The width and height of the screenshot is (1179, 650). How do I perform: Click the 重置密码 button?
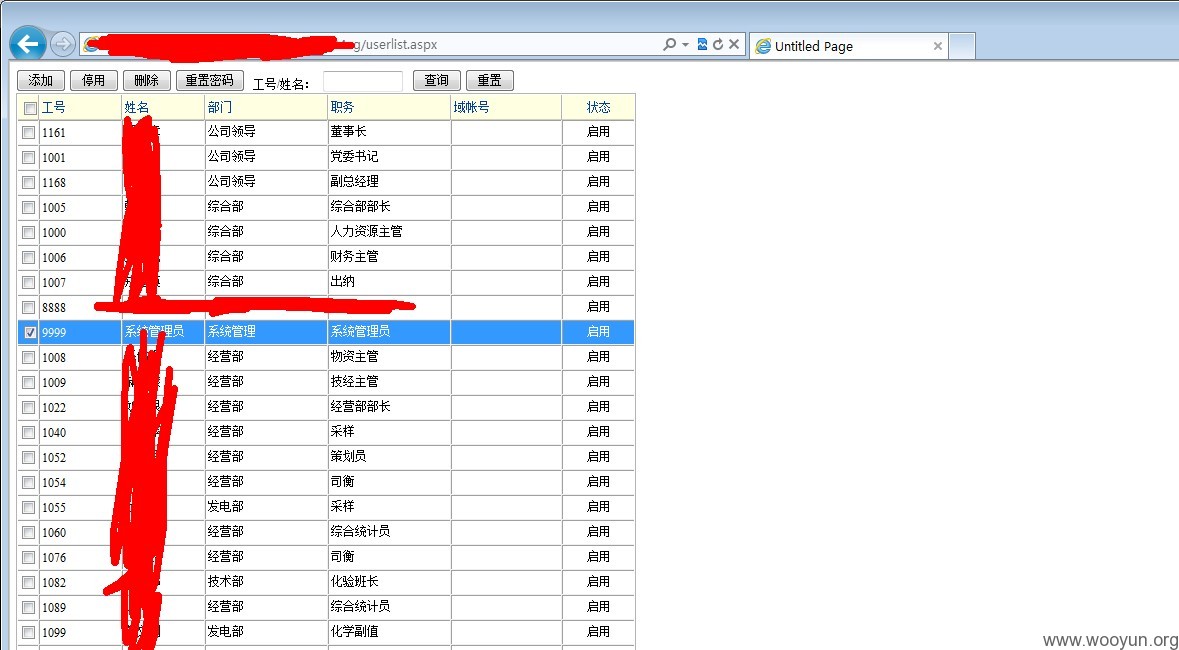pos(210,80)
